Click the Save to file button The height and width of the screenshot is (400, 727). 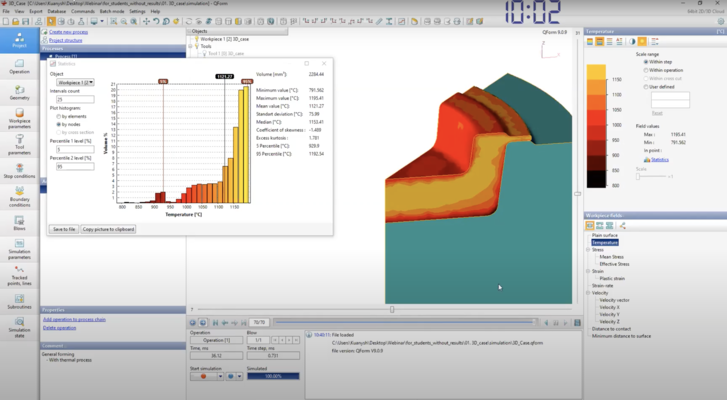[x=64, y=229]
